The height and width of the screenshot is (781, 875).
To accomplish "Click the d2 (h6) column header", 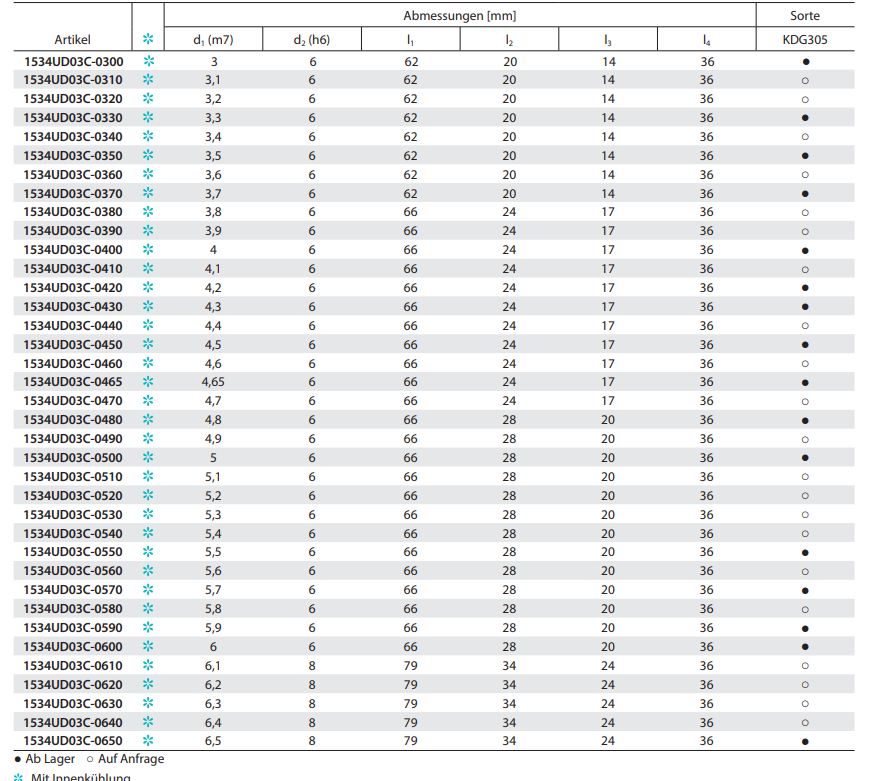I will 311,40.
